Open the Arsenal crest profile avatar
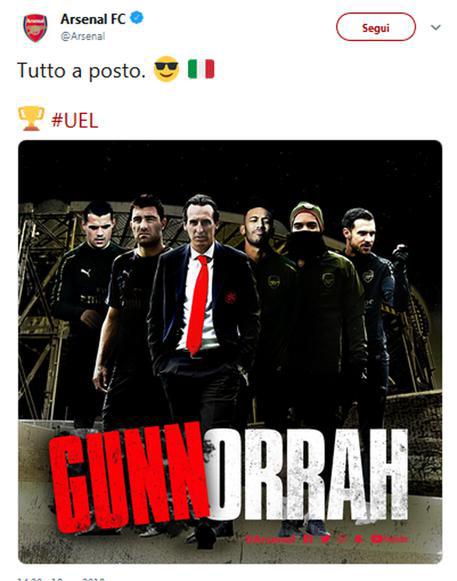 (35, 28)
